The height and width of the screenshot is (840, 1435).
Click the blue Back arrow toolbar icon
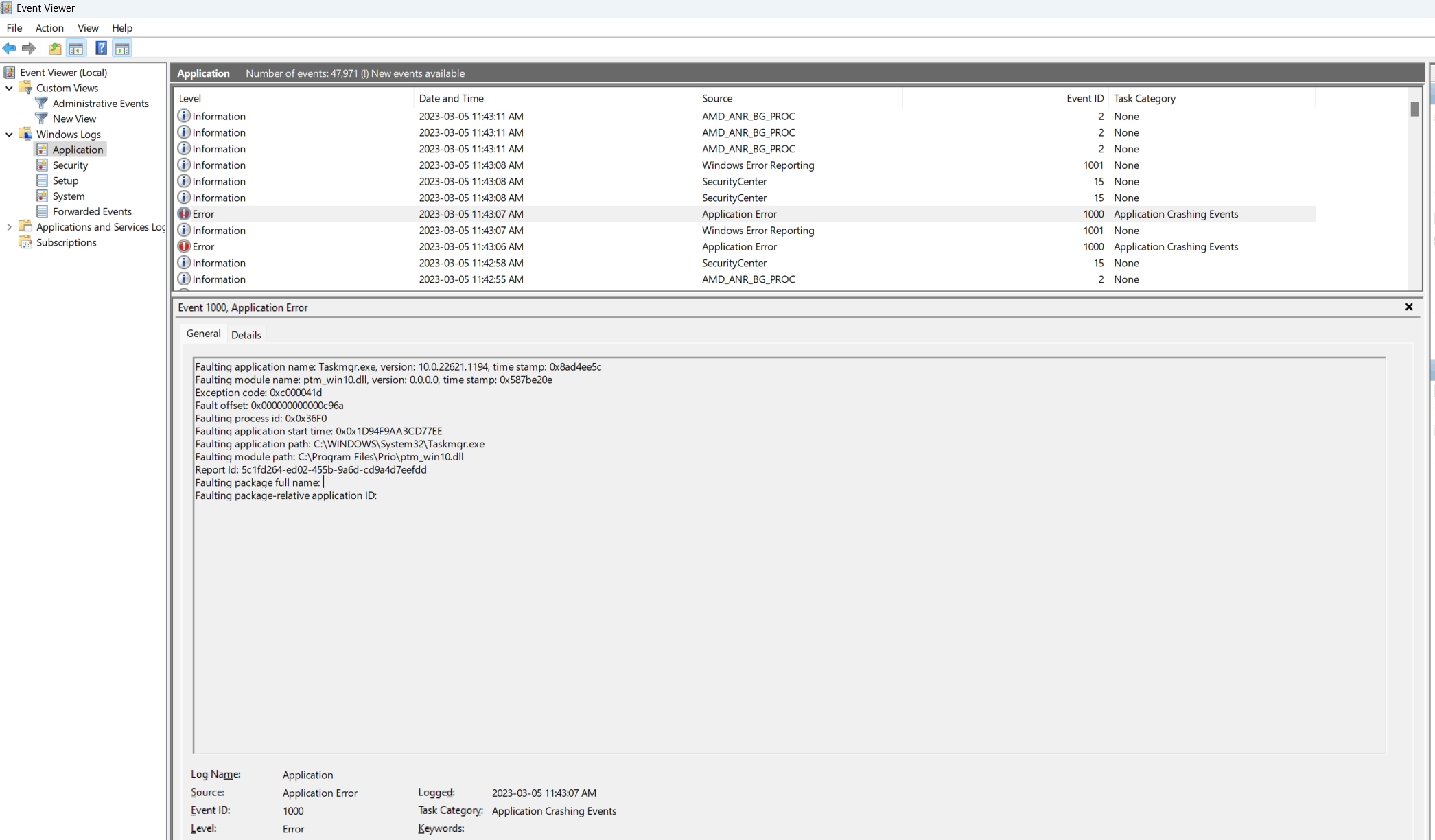coord(10,48)
